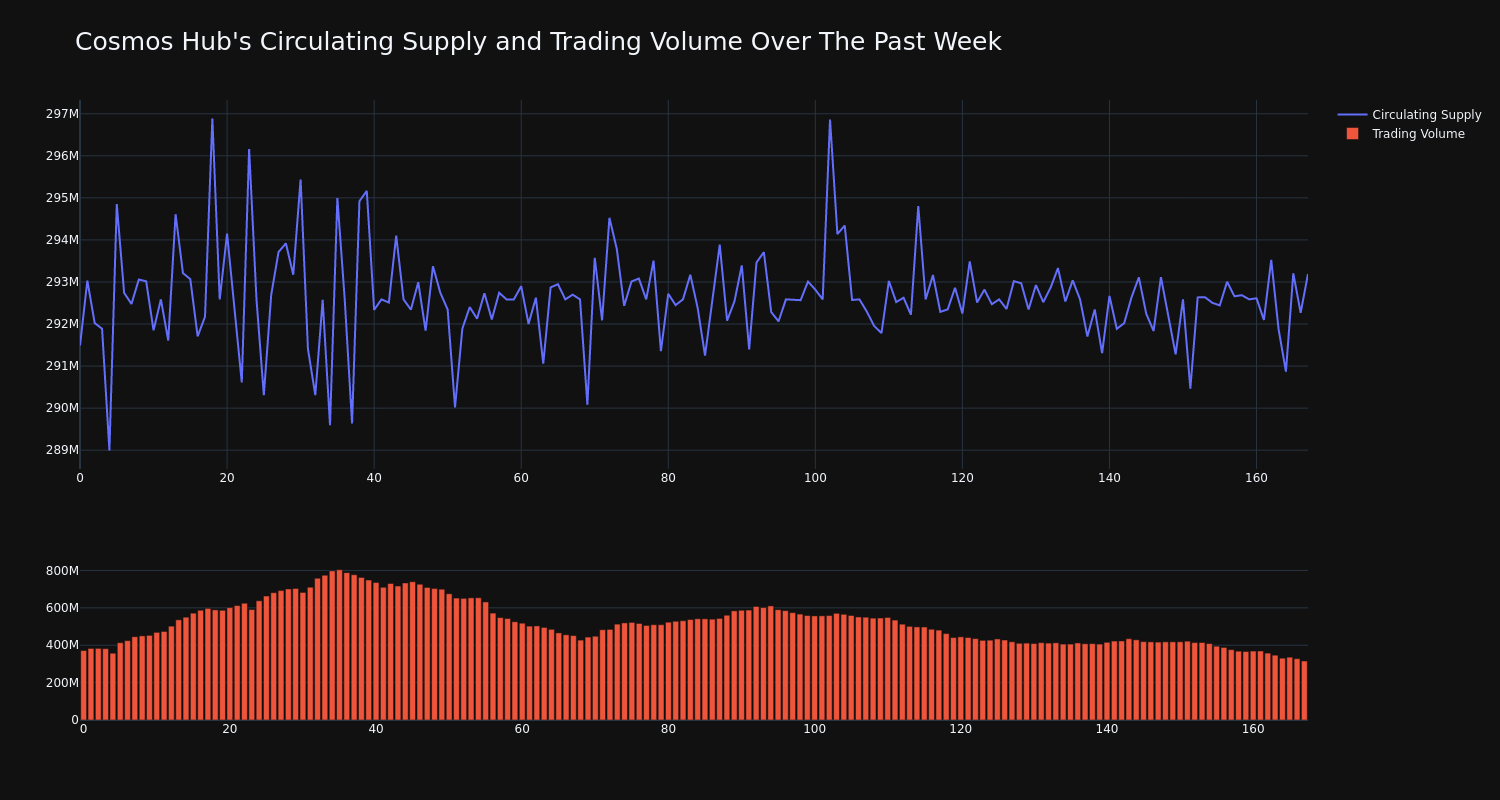The width and height of the screenshot is (1500, 800).
Task: Click the supply line minimum near x=4
Action: click(109, 449)
